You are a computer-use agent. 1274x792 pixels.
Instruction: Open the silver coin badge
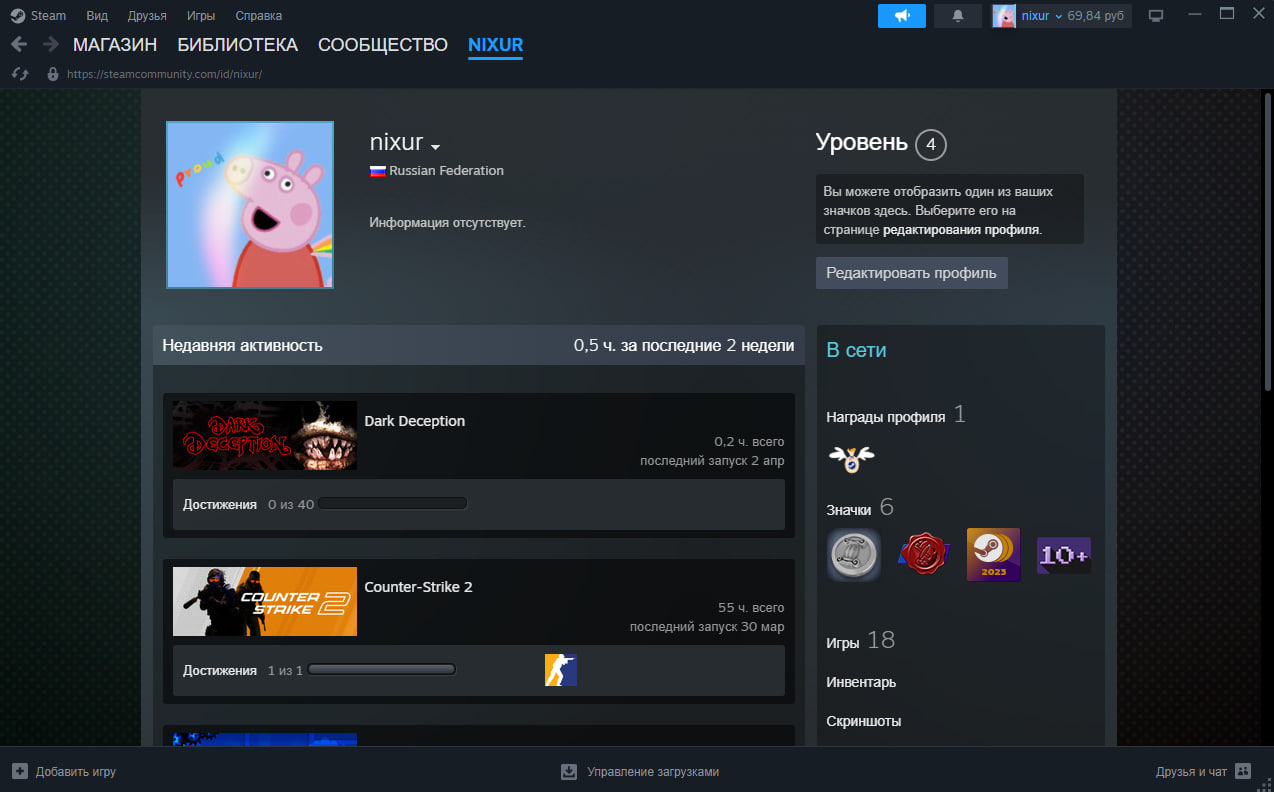click(x=853, y=554)
